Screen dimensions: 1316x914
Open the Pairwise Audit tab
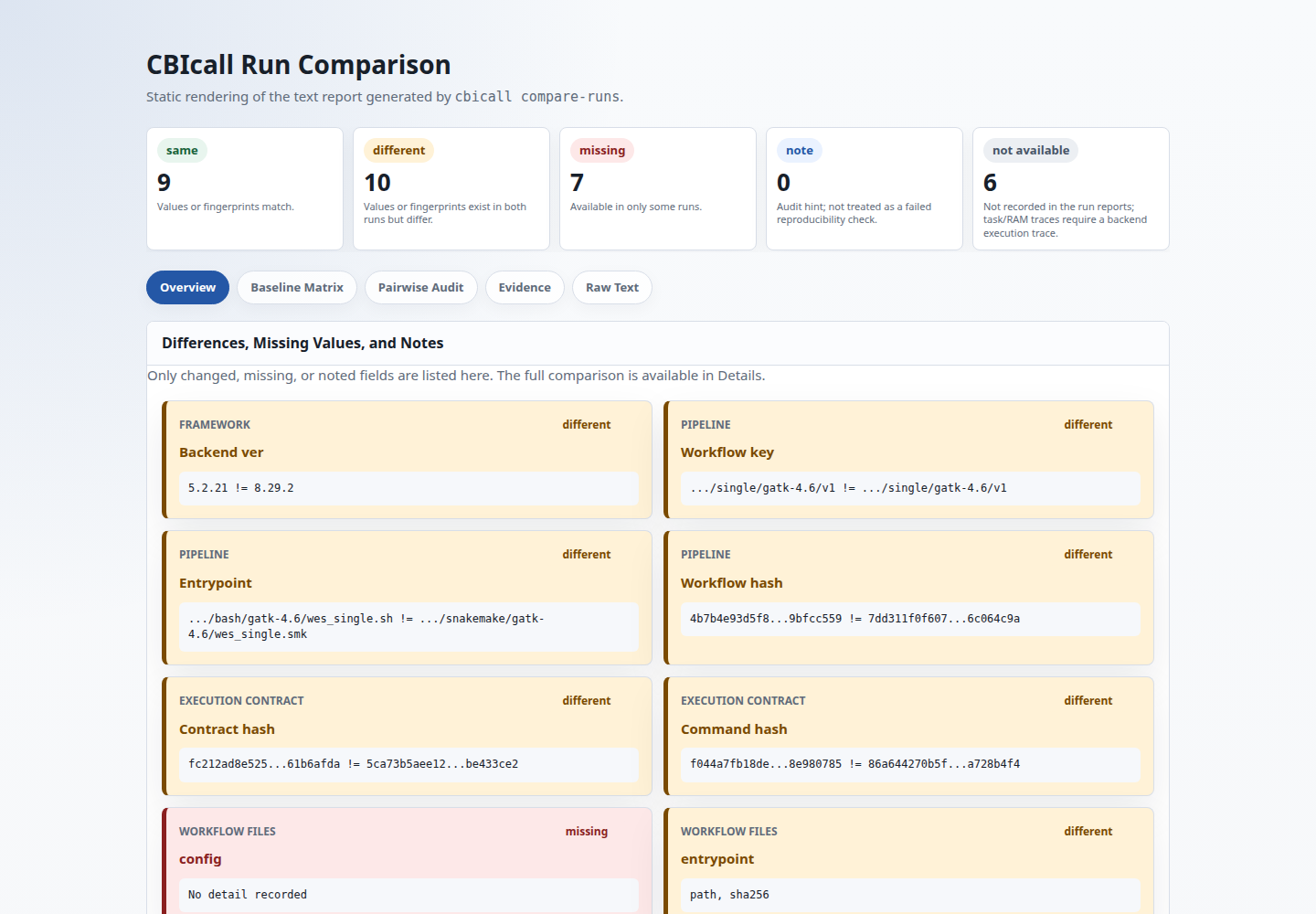point(420,287)
